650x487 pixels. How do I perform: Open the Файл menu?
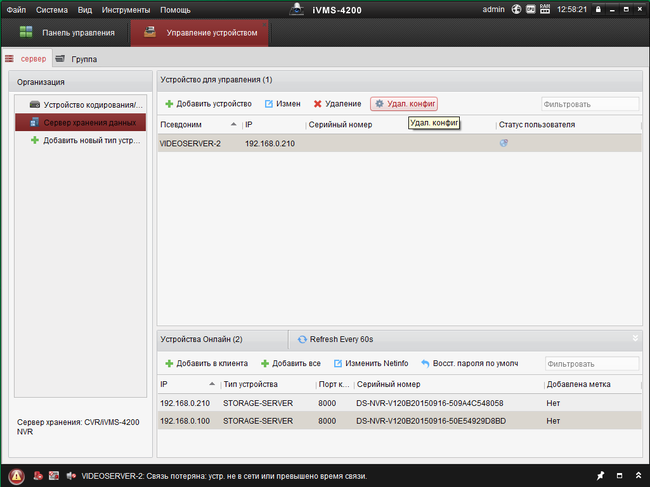pyautogui.click(x=16, y=10)
